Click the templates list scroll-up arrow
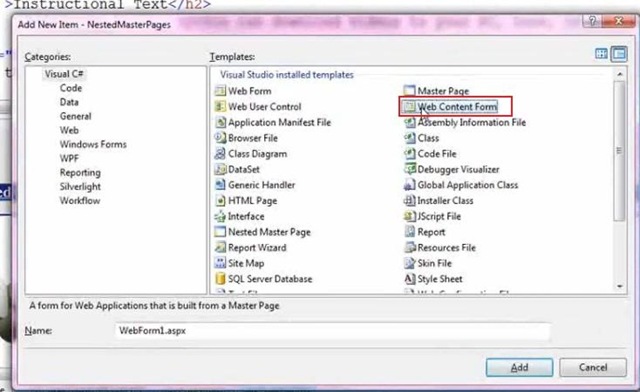Image resolution: width=640 pixels, height=392 pixels. point(620,74)
